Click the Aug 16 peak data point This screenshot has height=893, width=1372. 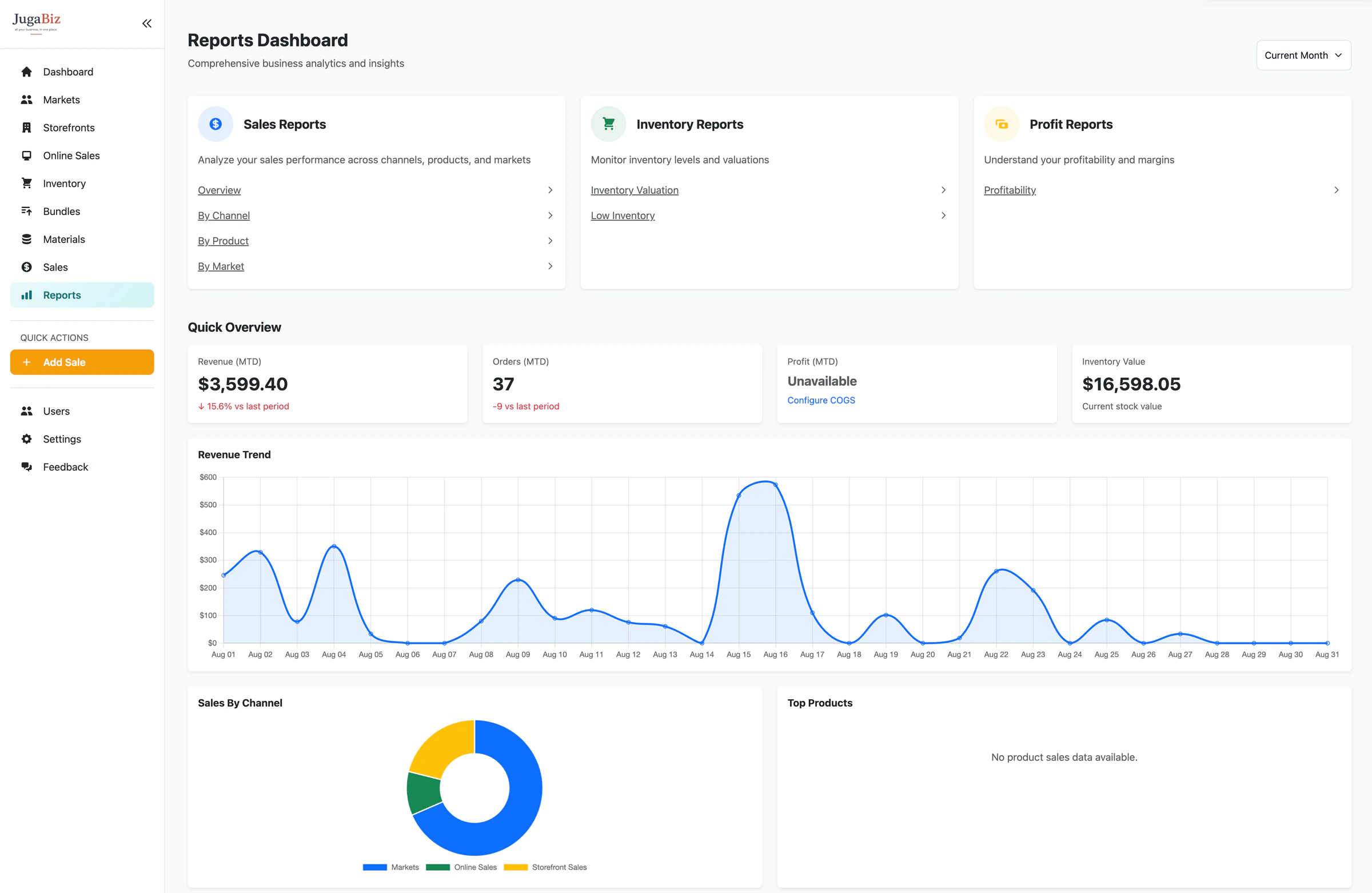775,485
